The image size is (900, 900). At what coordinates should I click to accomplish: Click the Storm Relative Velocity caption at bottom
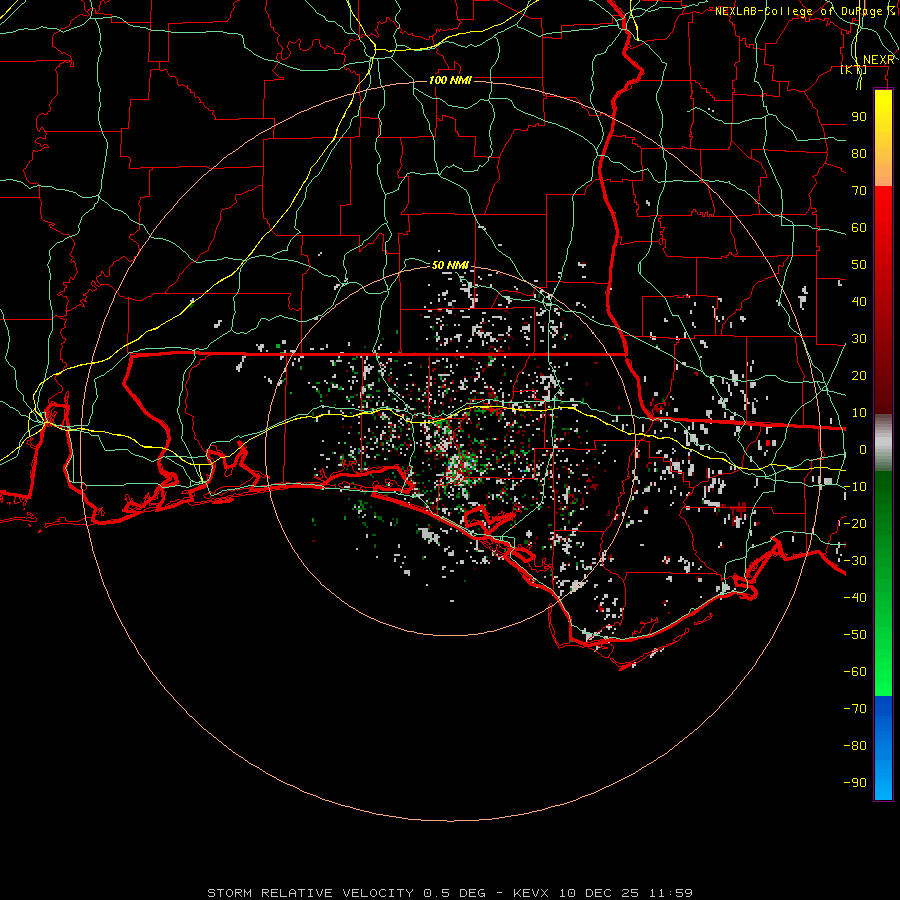click(x=450, y=893)
